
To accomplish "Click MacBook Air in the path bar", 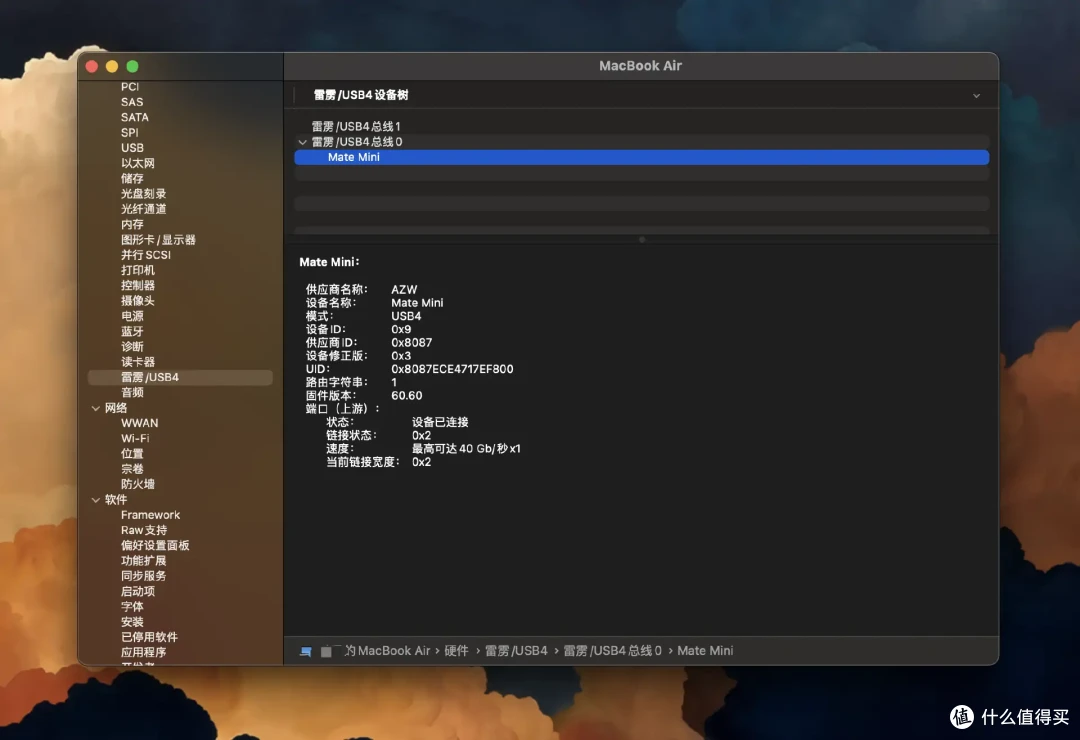I will click(393, 650).
